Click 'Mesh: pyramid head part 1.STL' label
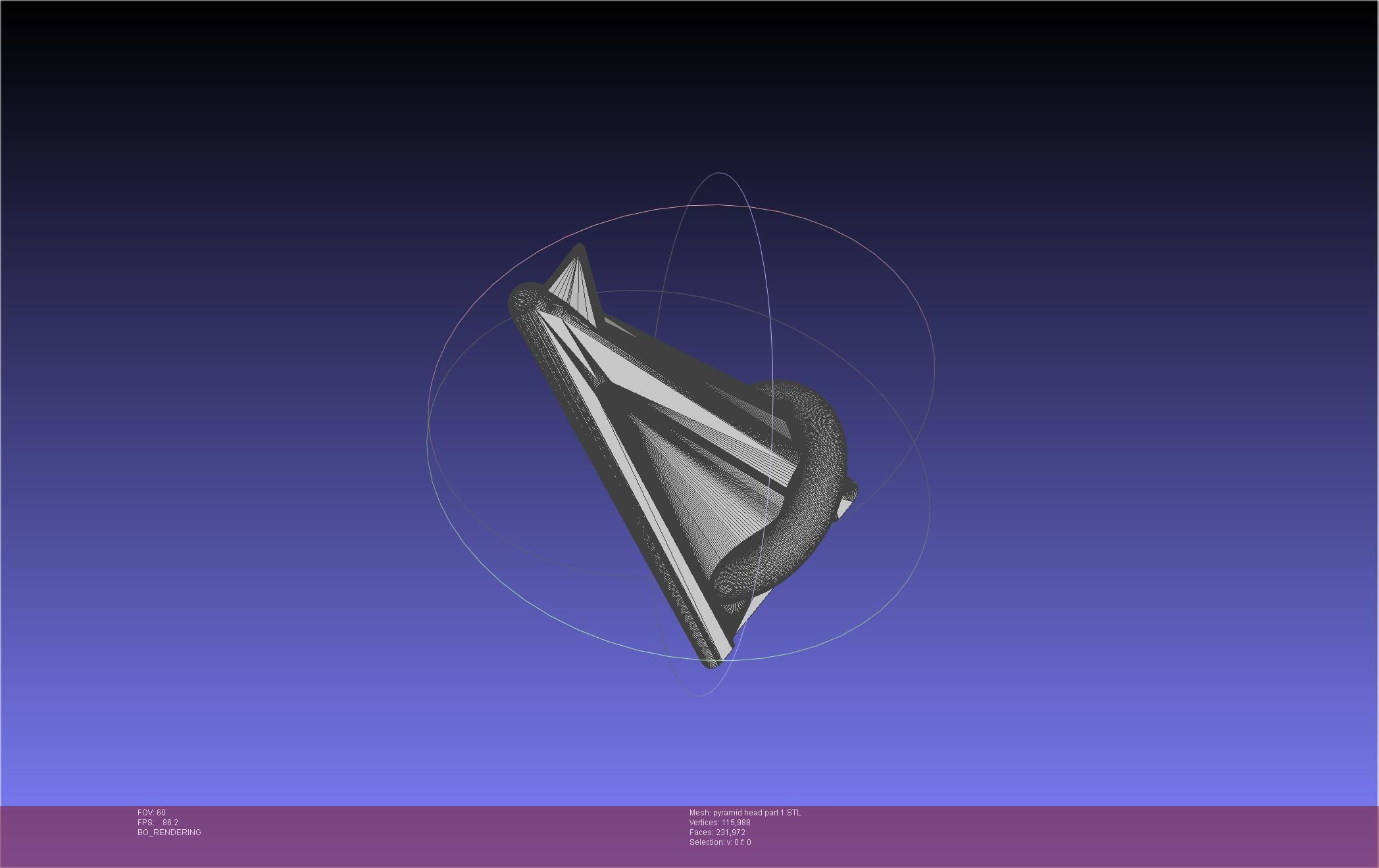This screenshot has height=868, width=1379. (x=745, y=813)
